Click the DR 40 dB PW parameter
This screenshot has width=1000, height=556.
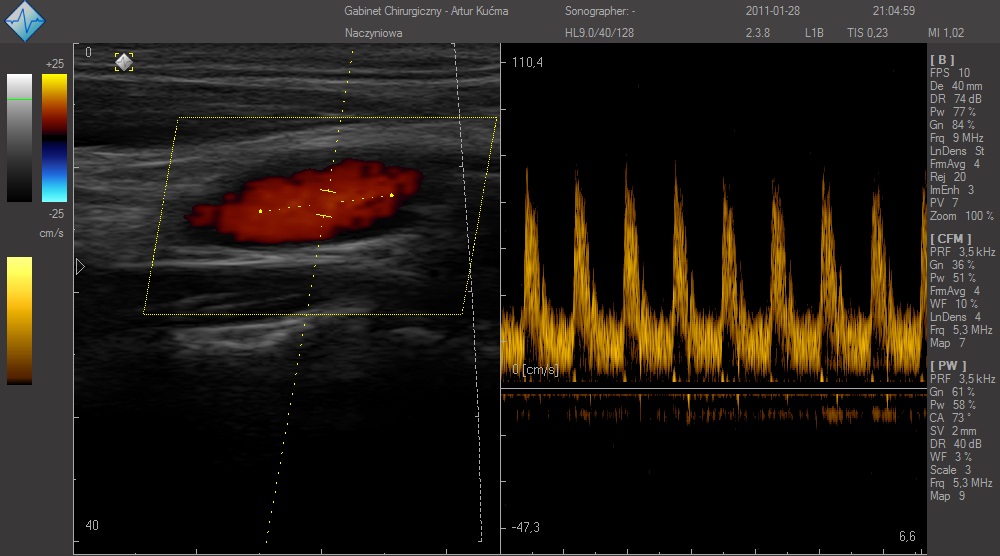tap(955, 444)
